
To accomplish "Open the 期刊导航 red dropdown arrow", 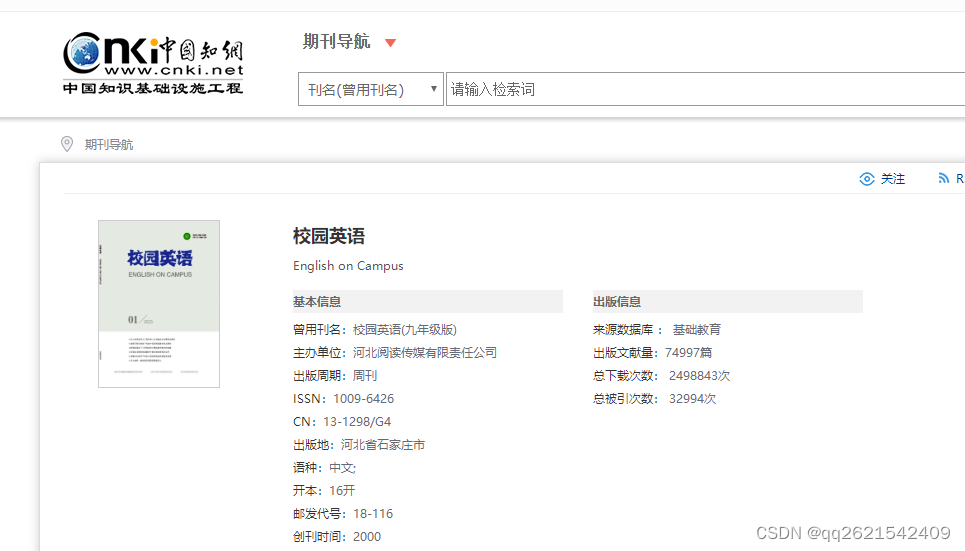I will 390,42.
